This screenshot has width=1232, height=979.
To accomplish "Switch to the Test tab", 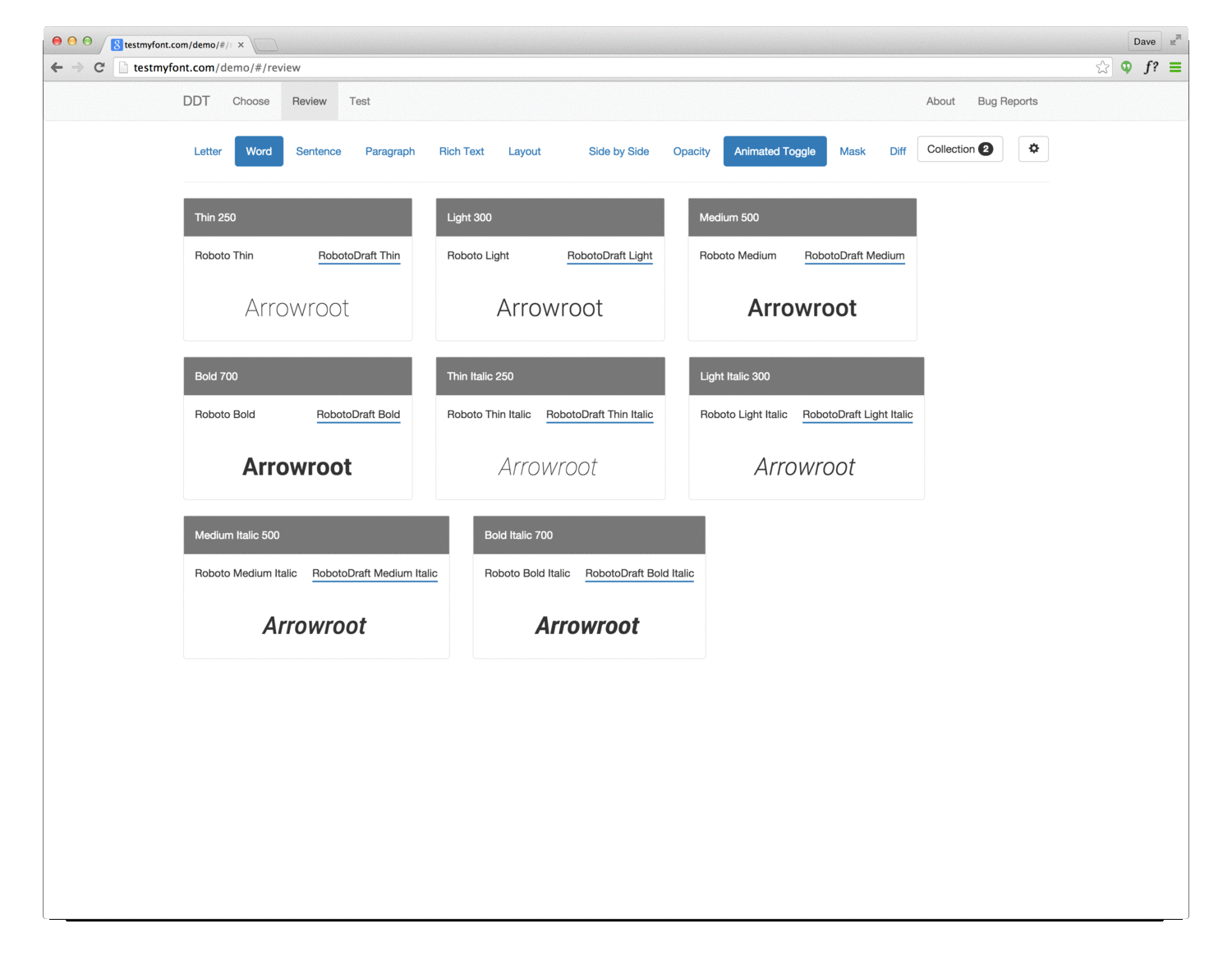I will [359, 101].
